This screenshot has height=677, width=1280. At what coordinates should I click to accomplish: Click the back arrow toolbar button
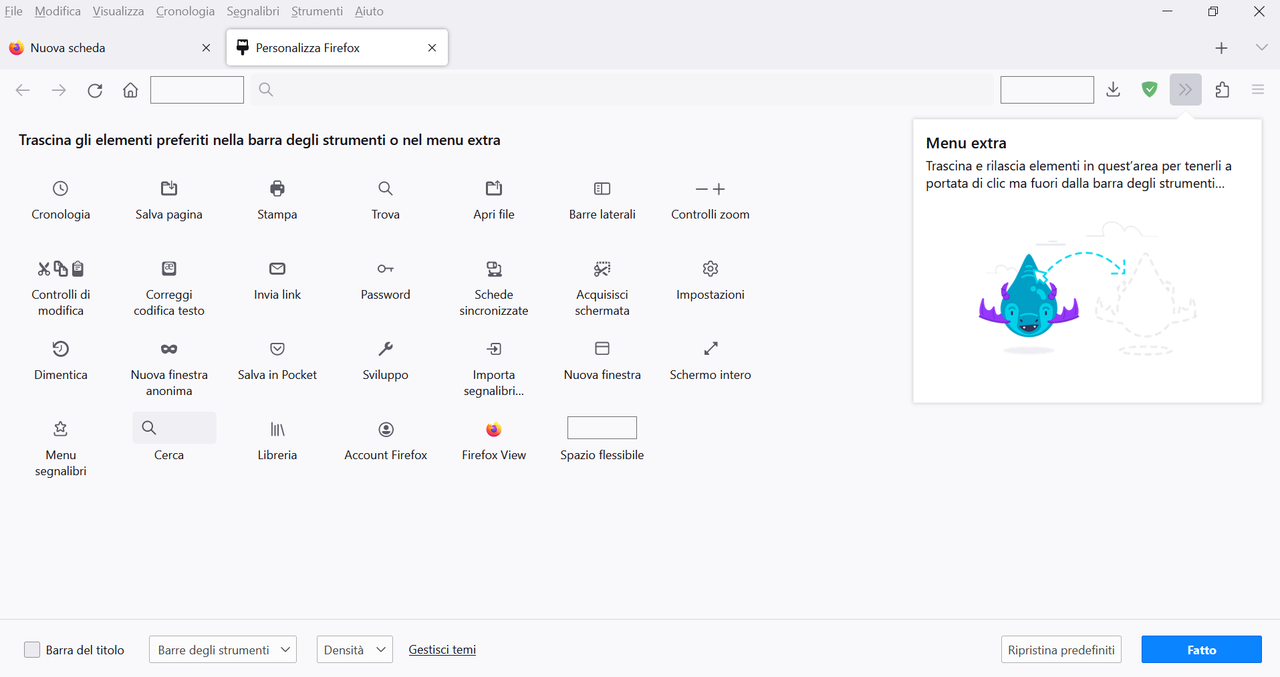click(x=23, y=90)
